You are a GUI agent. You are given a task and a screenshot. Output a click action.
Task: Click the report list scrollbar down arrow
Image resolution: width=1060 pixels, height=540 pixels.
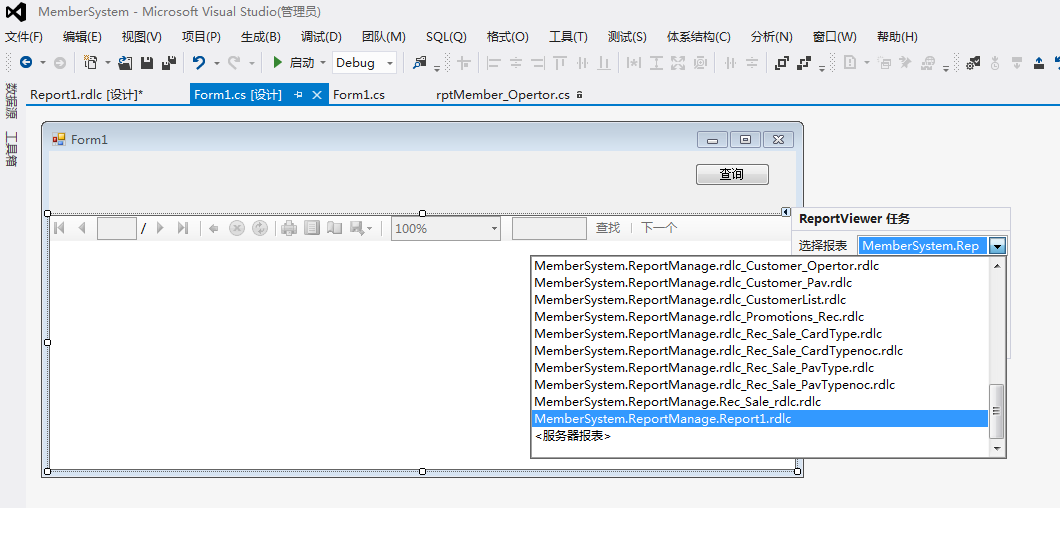996,449
